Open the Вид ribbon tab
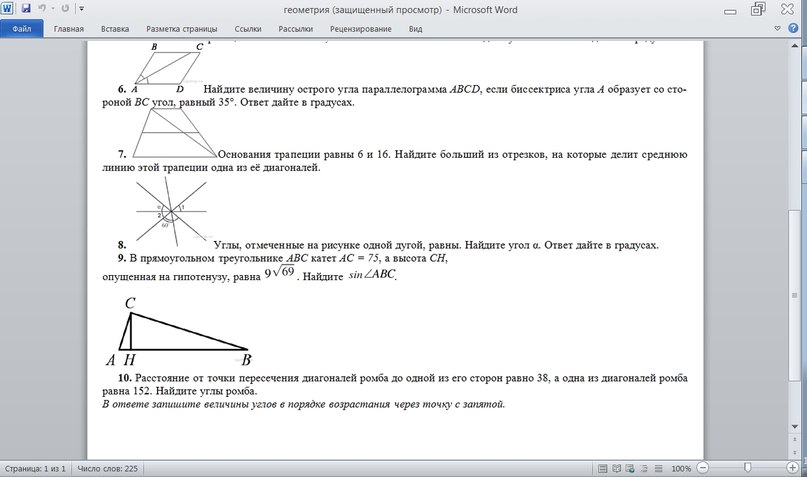The height and width of the screenshot is (477, 807). 415,29
